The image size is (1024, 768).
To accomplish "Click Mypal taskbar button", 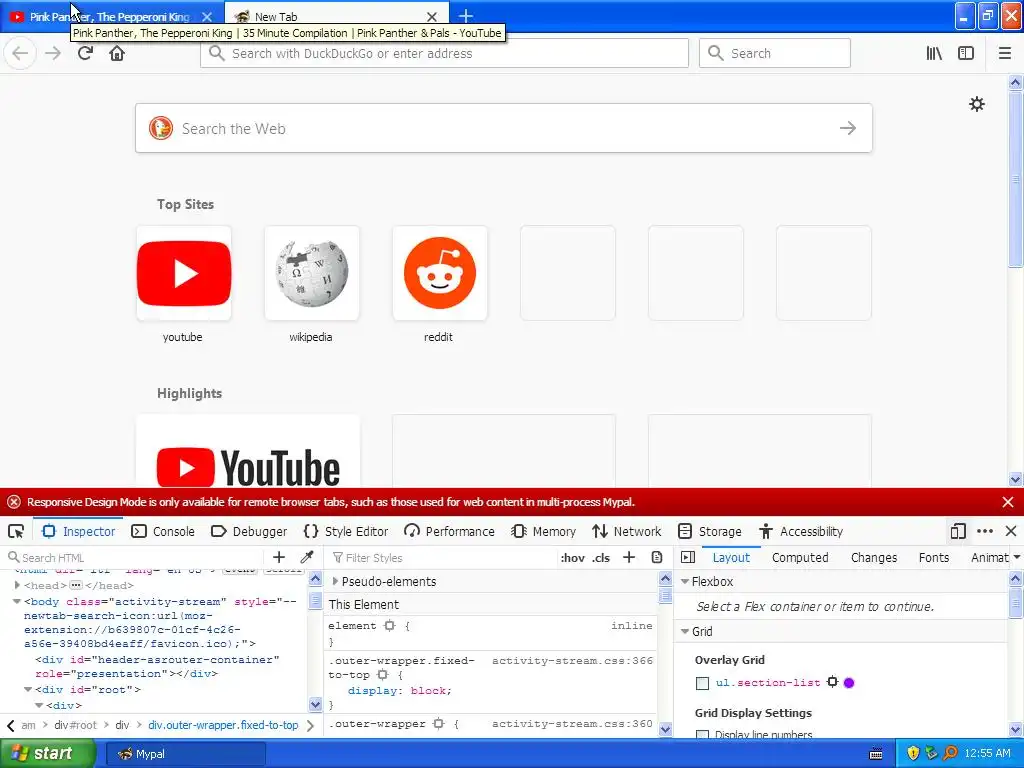I will 185,754.
